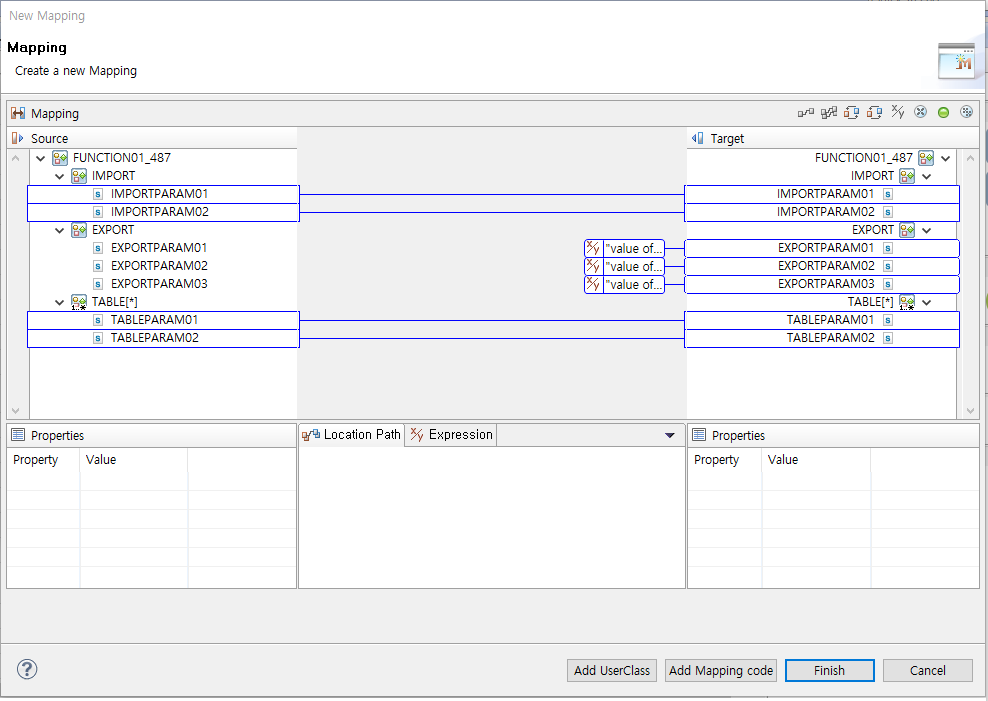Click the green circle toolbar icon
The image size is (988, 701).
pyautogui.click(x=943, y=112)
